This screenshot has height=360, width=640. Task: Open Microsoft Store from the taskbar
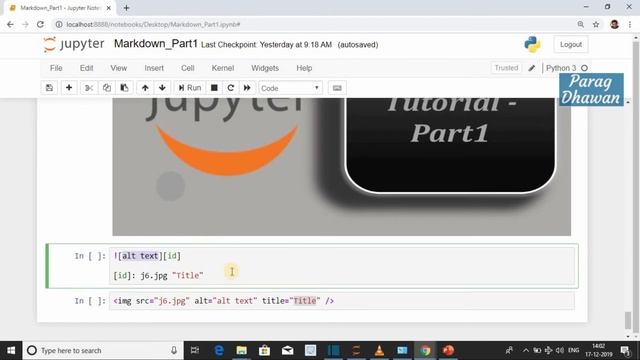[264, 350]
